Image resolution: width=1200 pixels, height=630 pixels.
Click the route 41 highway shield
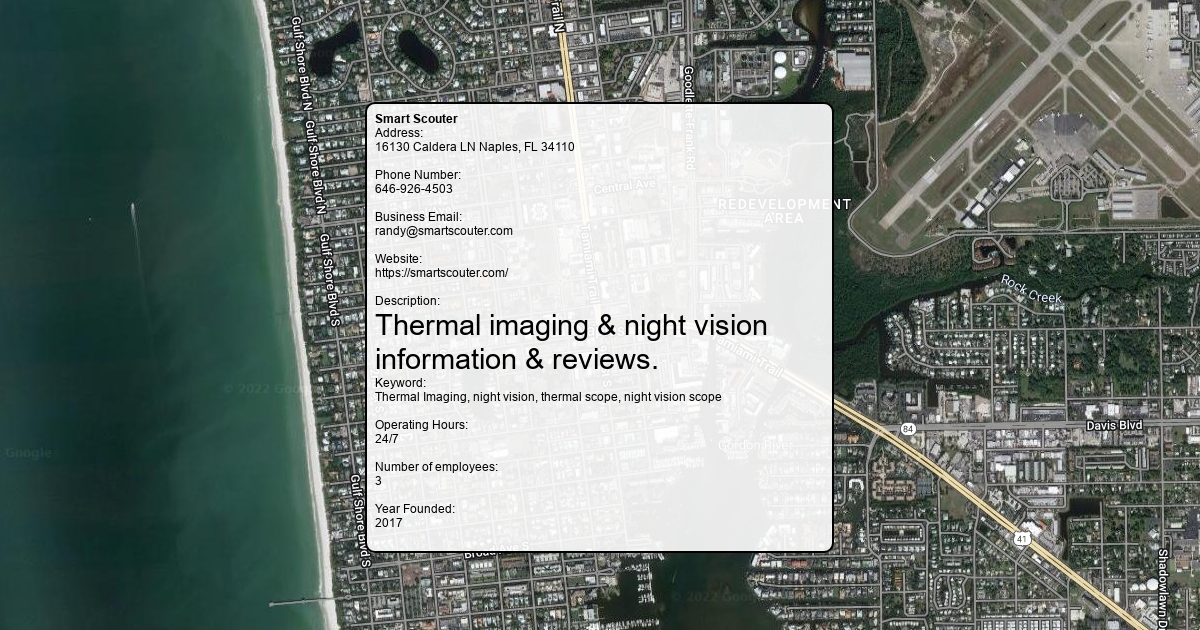click(x=1021, y=539)
